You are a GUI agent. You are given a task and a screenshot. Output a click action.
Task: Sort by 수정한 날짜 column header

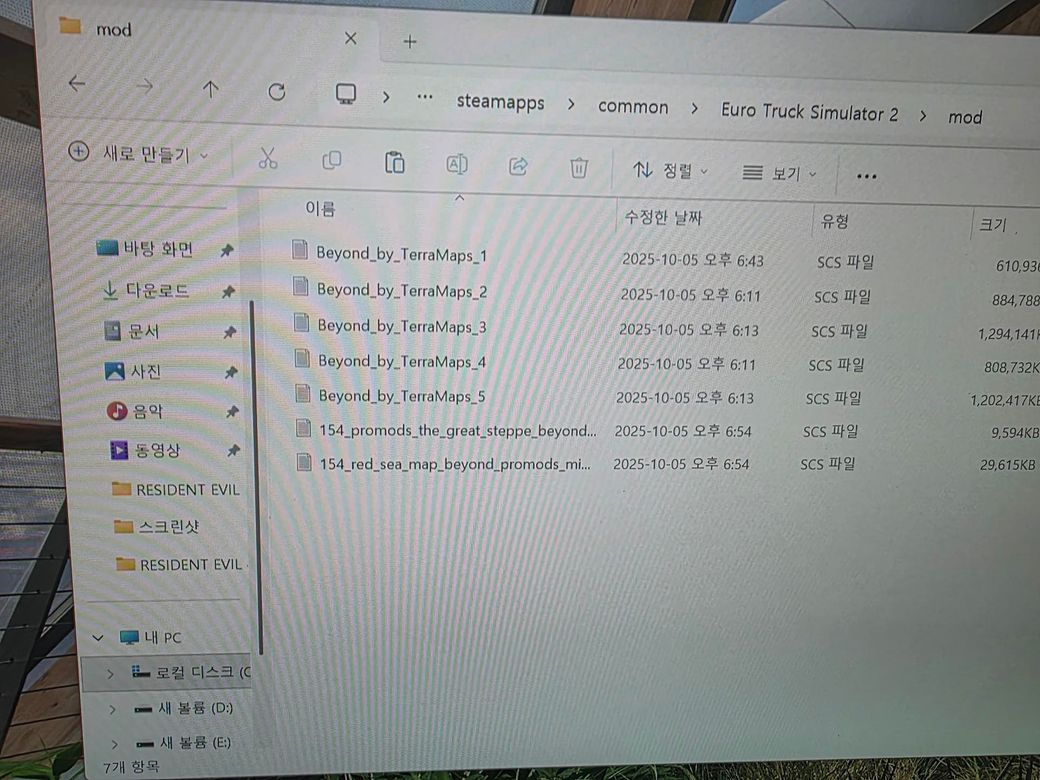pyautogui.click(x=664, y=216)
